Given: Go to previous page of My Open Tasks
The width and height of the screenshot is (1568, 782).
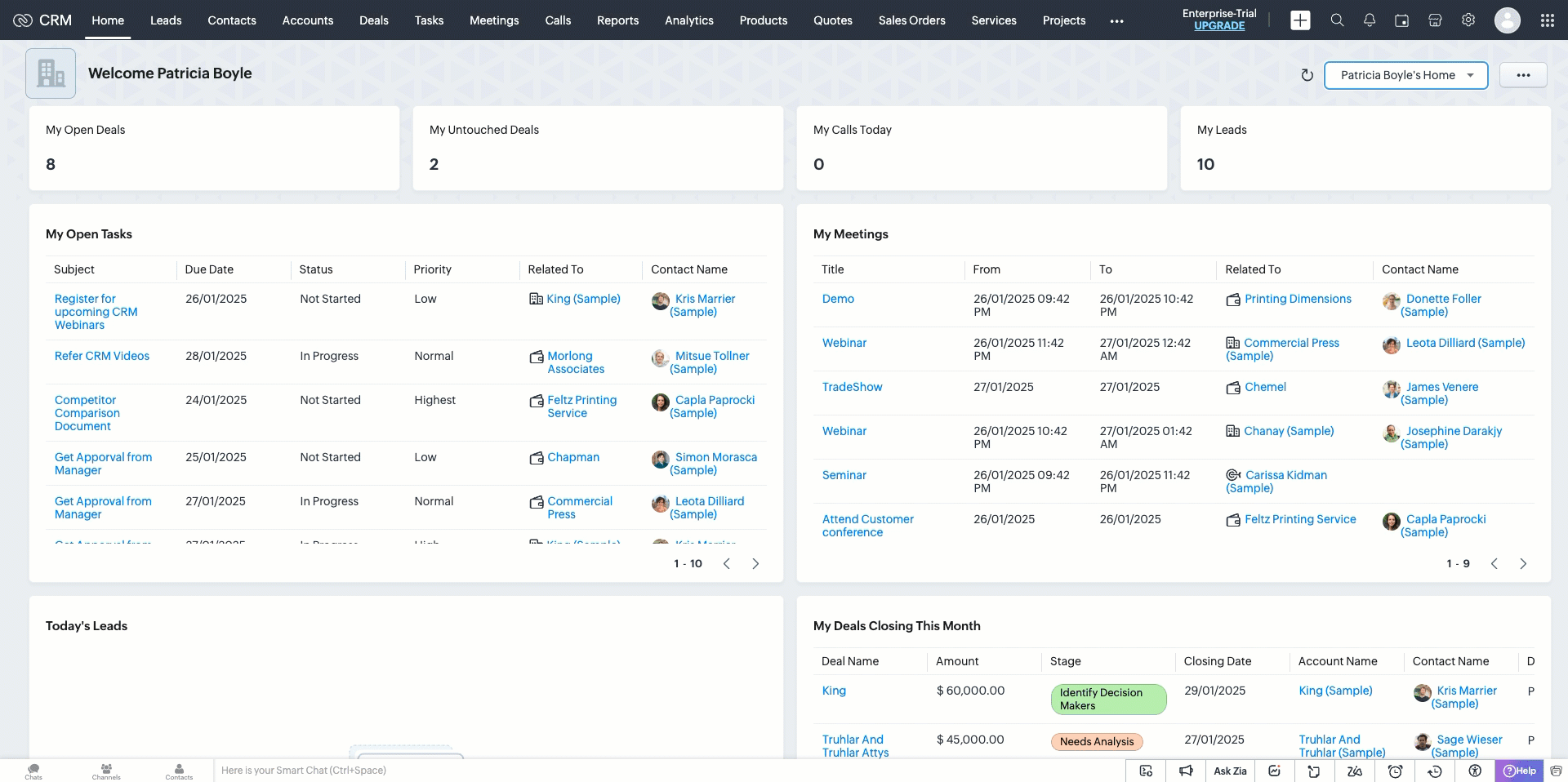Looking at the screenshot, I should [x=727, y=564].
